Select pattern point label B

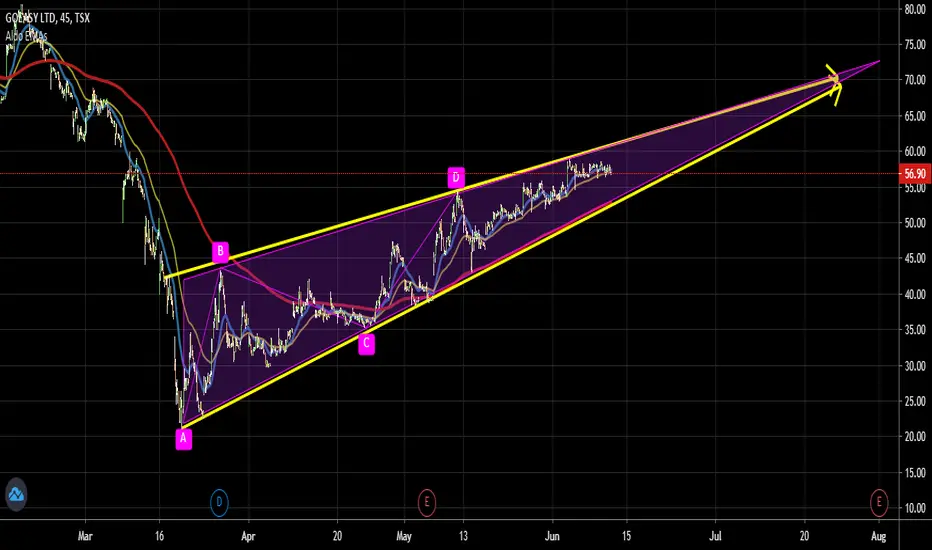(221, 252)
